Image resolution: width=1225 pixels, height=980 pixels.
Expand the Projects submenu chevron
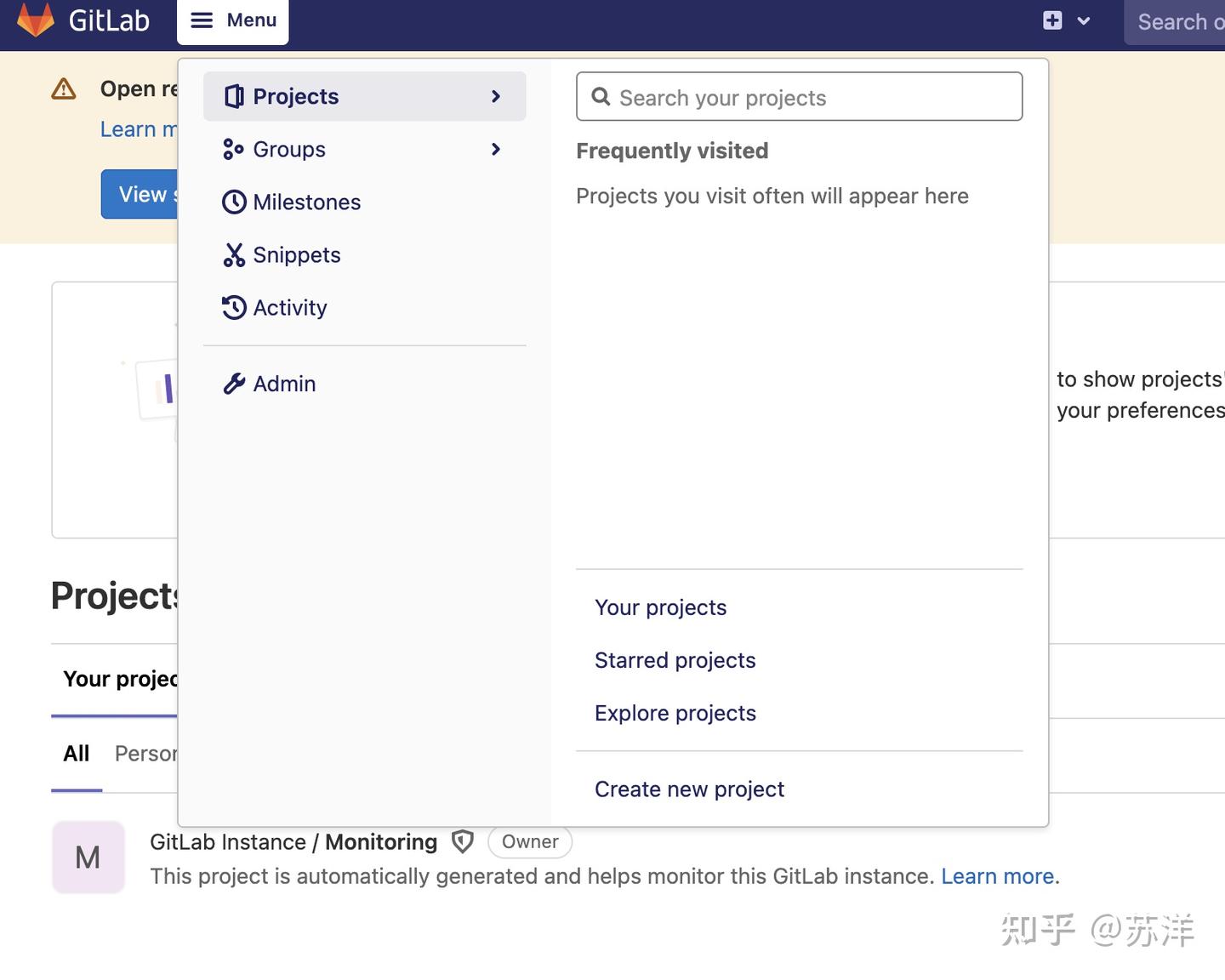[x=496, y=96]
